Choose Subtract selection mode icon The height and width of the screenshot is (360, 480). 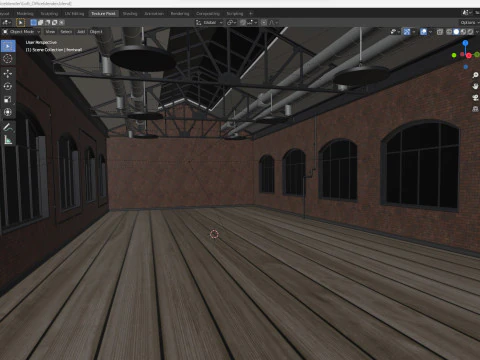(x=47, y=22)
